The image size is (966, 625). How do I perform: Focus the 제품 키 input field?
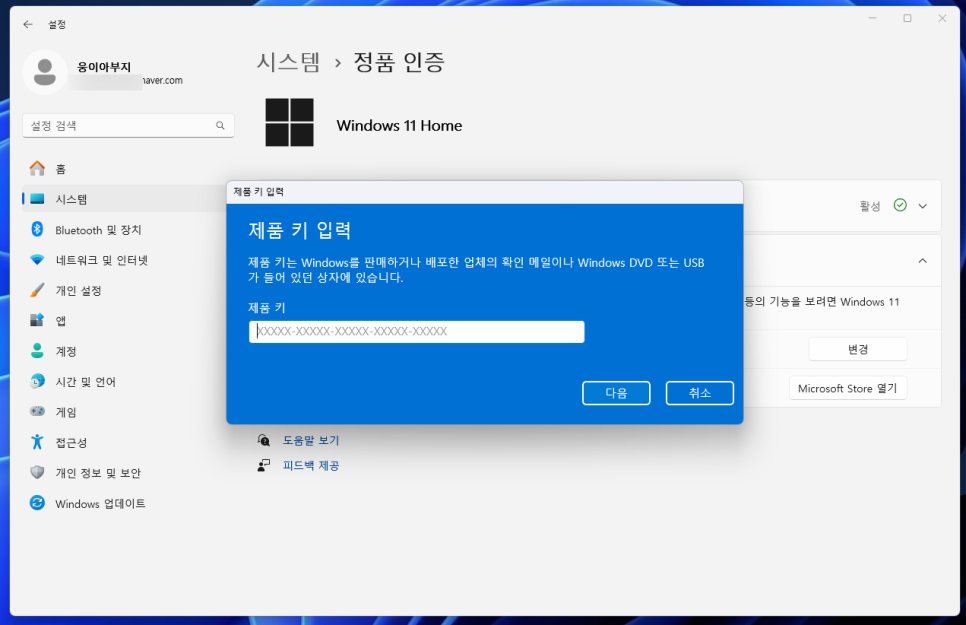pyautogui.click(x=416, y=332)
